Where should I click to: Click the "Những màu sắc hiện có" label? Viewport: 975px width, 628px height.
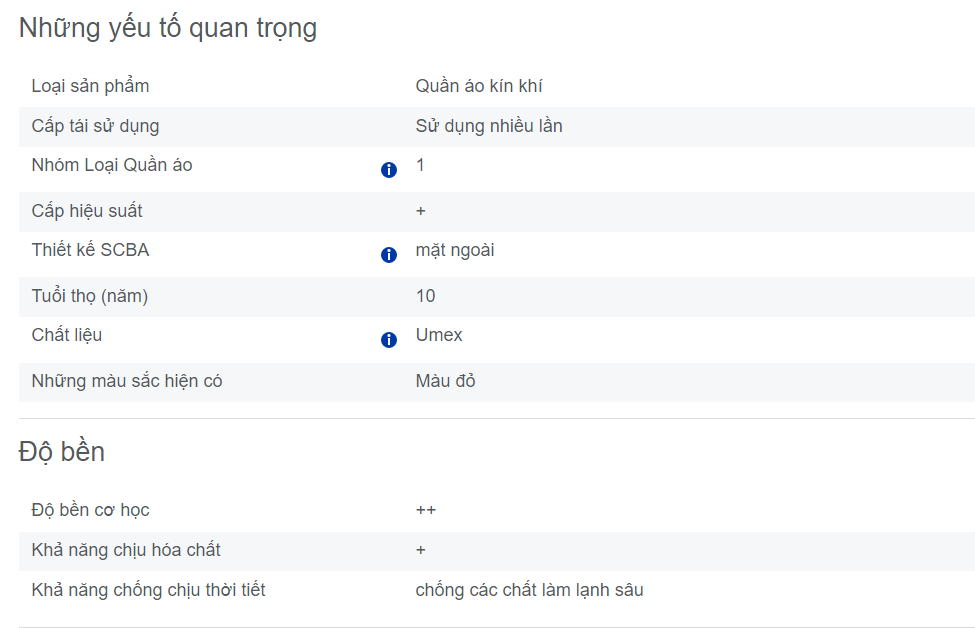pyautogui.click(x=127, y=381)
